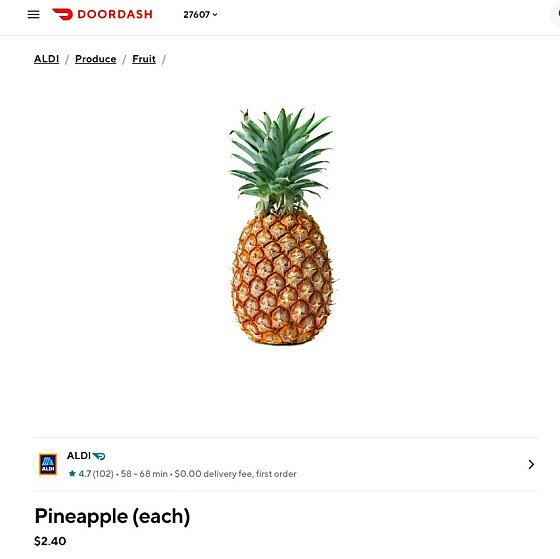Click the $2.40 price label
Image resolution: width=560 pixels, height=559 pixels.
[50, 541]
